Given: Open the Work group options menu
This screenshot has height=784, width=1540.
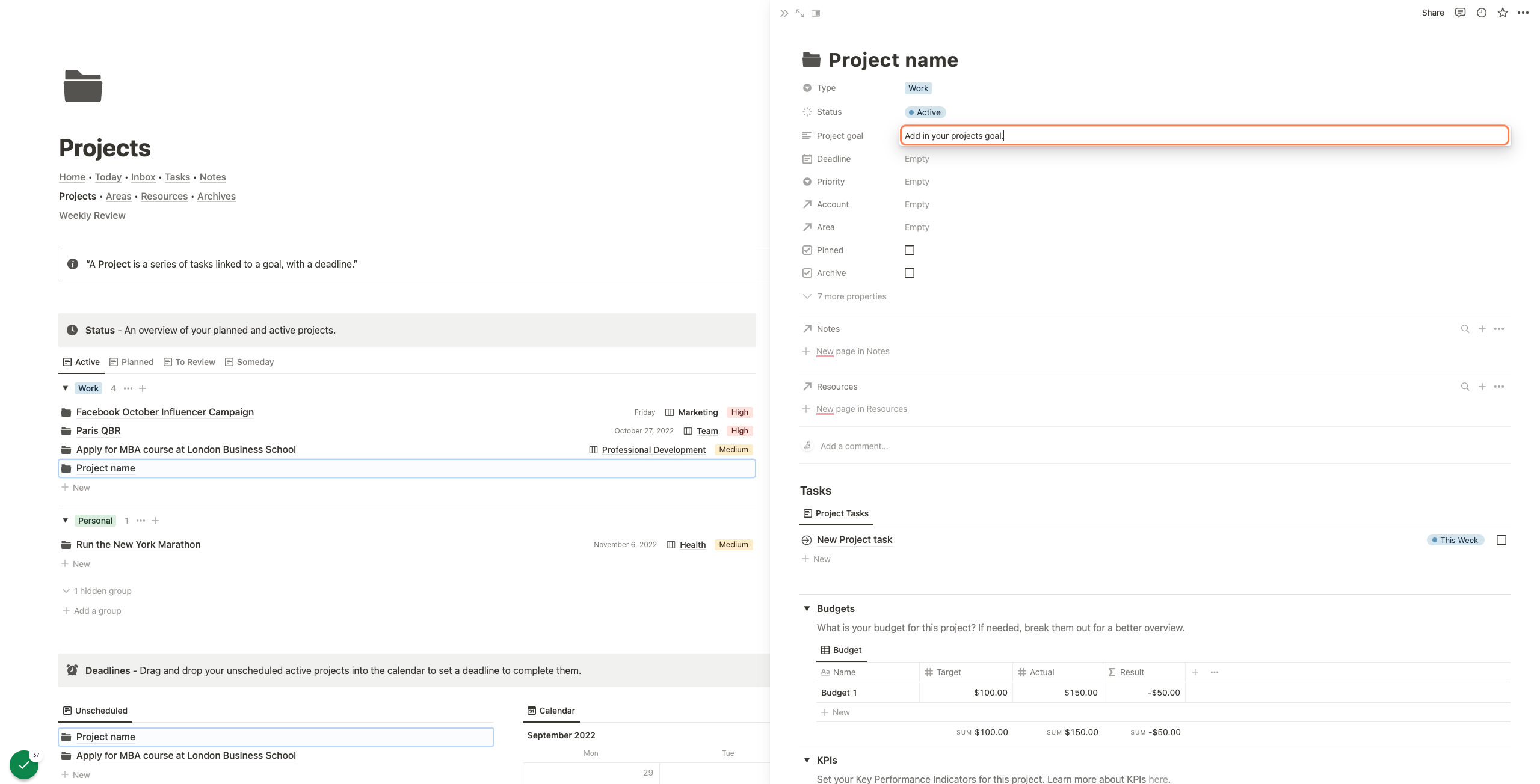Looking at the screenshot, I should point(128,388).
